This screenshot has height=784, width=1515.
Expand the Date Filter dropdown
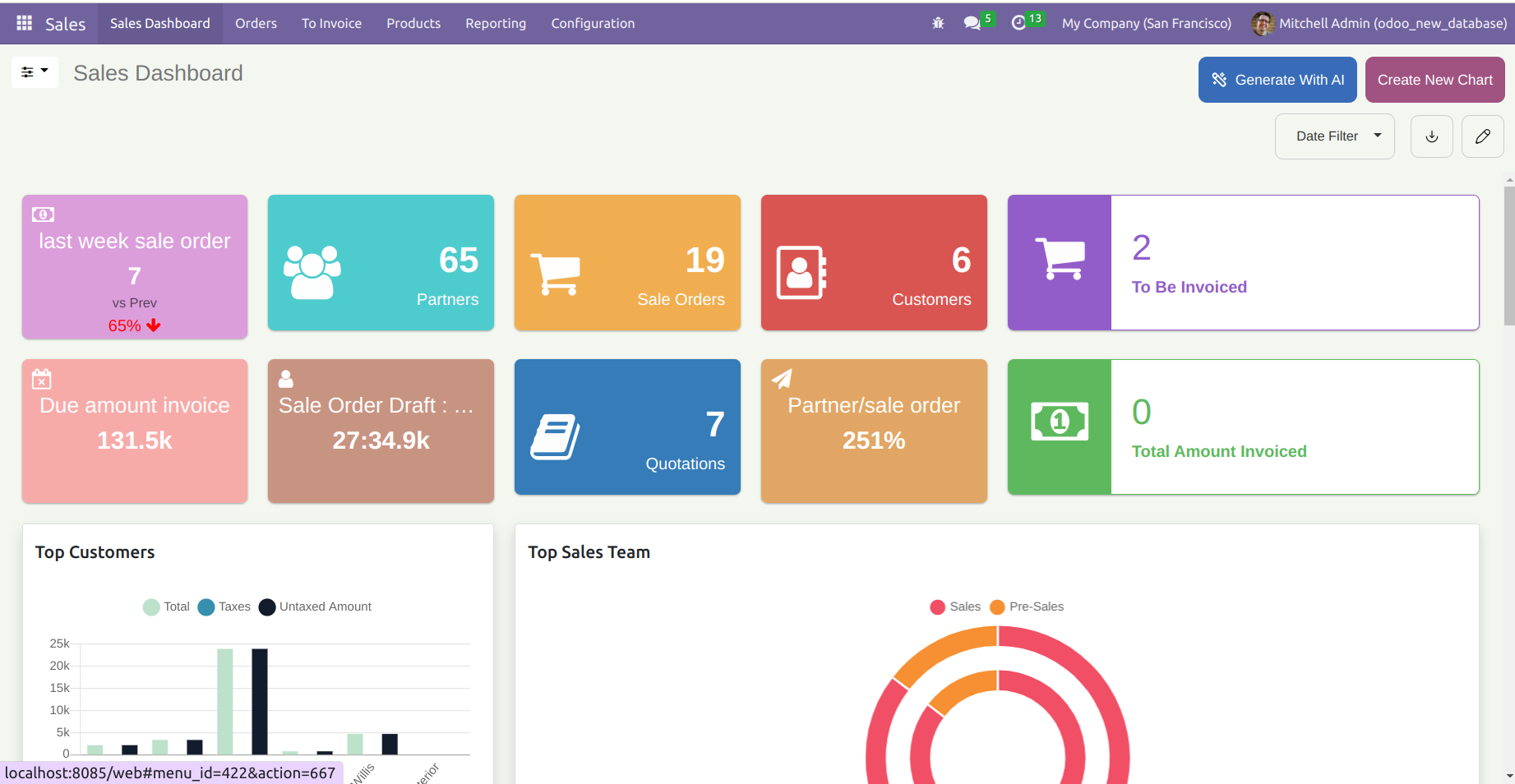pyautogui.click(x=1334, y=136)
